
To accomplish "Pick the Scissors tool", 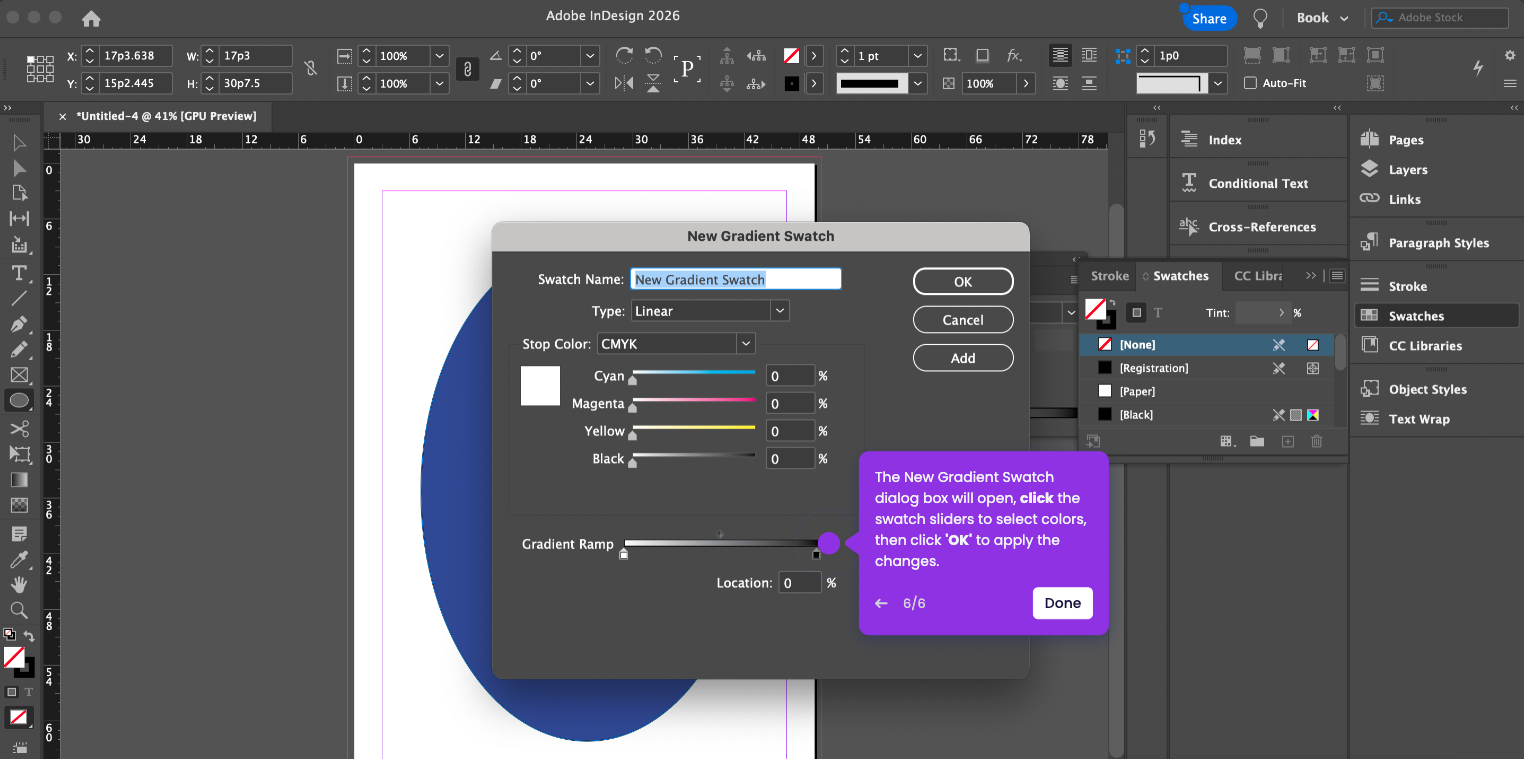I will point(19,428).
